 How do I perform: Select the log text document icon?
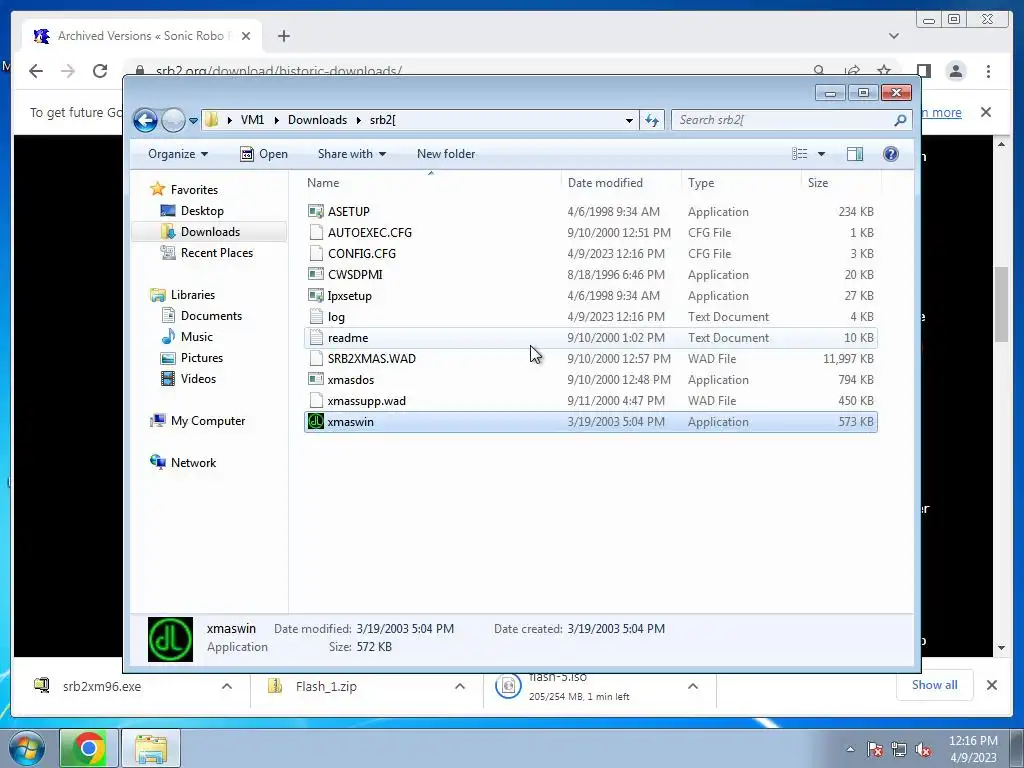click(x=316, y=317)
